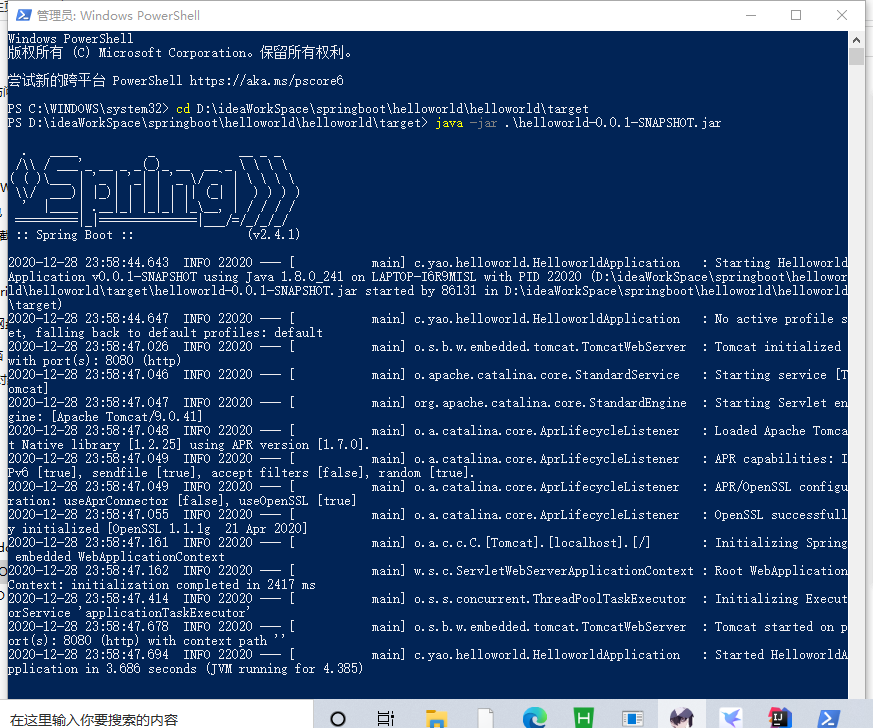Click 'started by 86131' text
The height and width of the screenshot is (728, 873).
420,291
